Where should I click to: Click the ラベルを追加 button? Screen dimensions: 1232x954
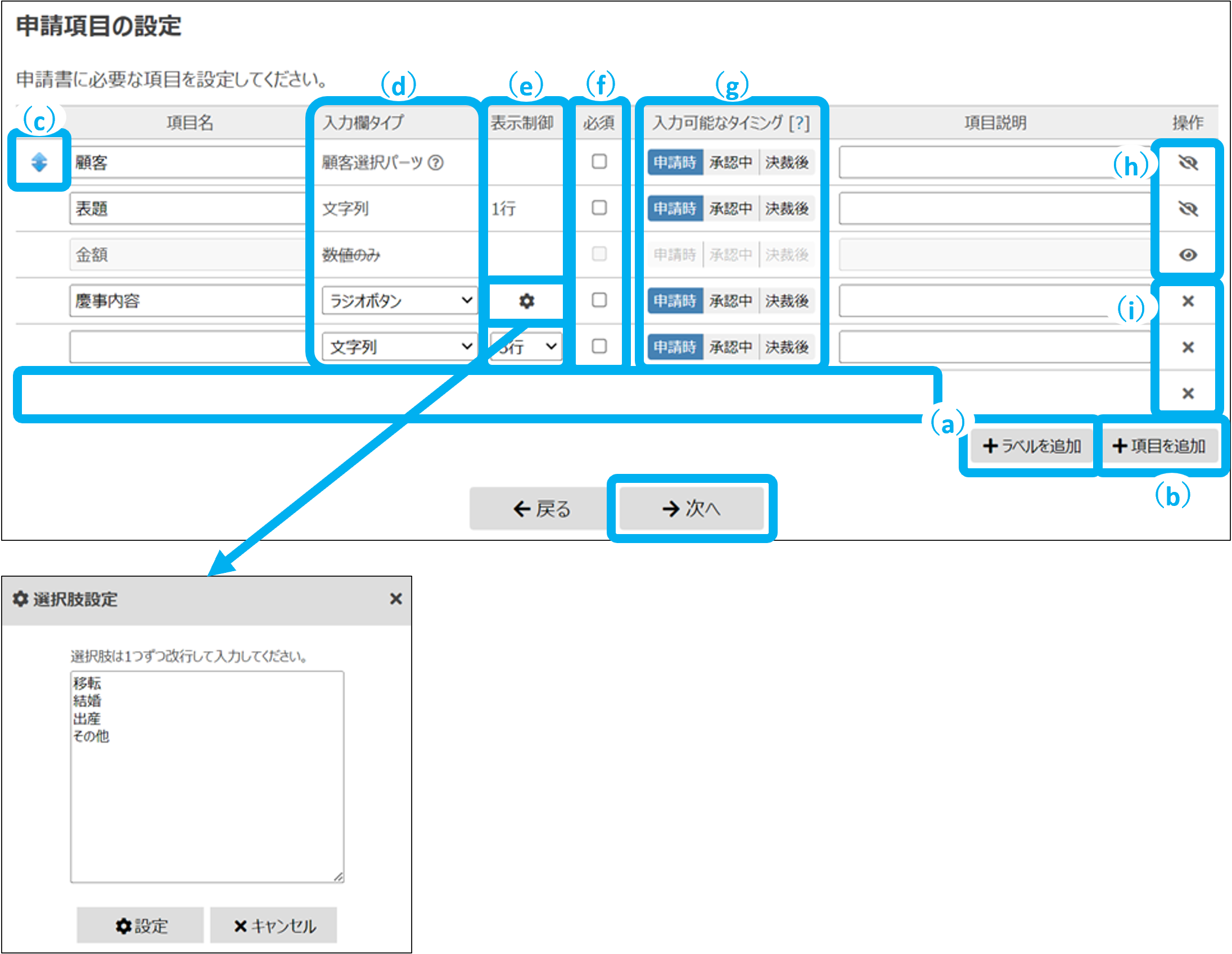[1031, 446]
